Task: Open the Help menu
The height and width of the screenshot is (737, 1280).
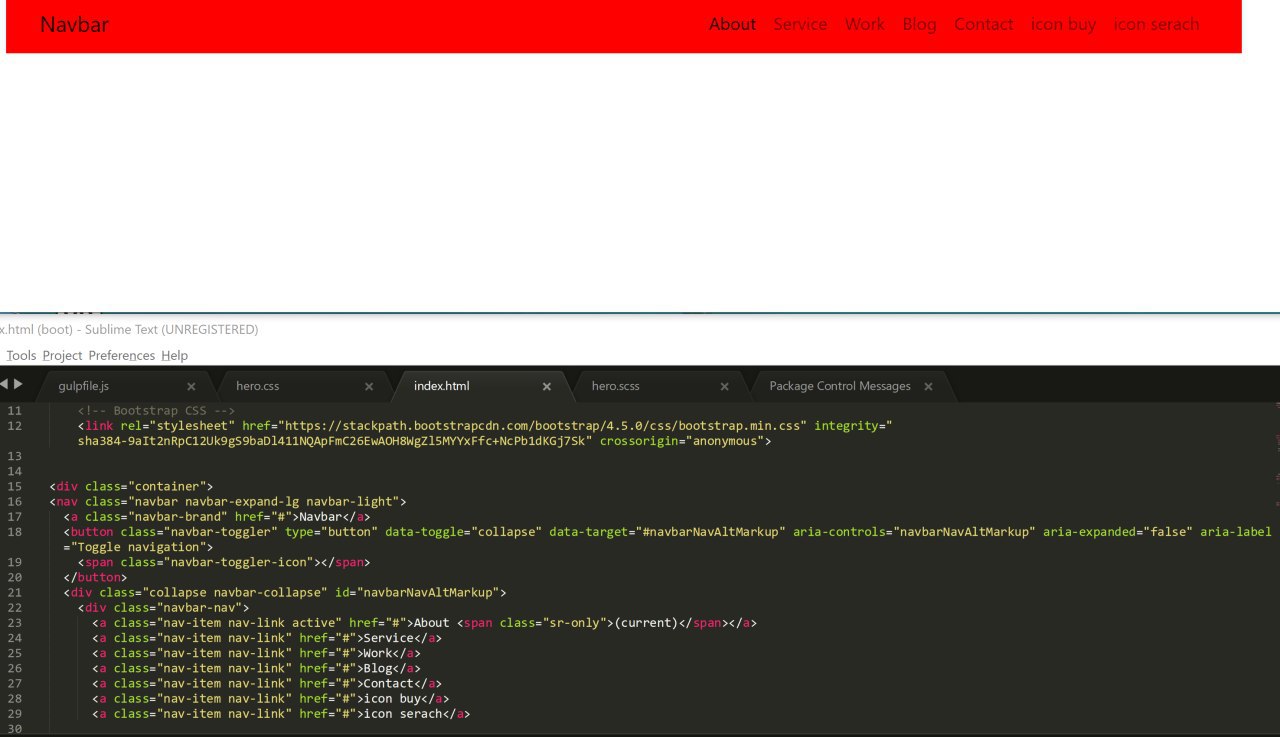Action: tap(174, 355)
